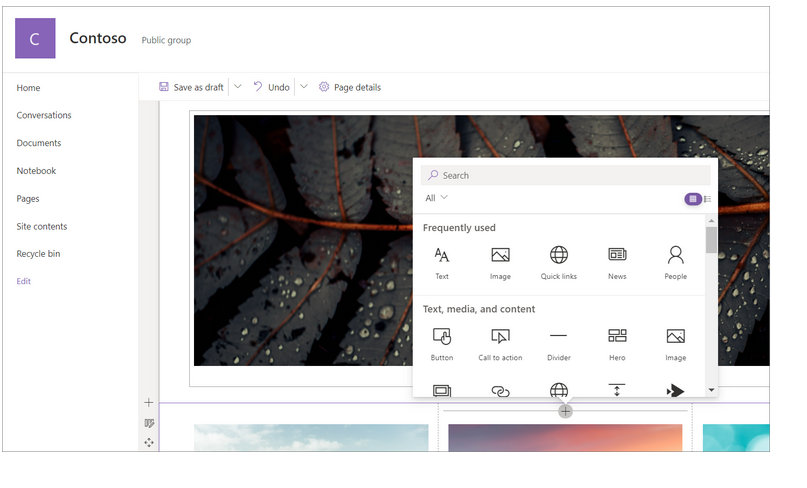Expand the Save as draft dropdown arrow
The height and width of the screenshot is (488, 807).
tap(238, 87)
